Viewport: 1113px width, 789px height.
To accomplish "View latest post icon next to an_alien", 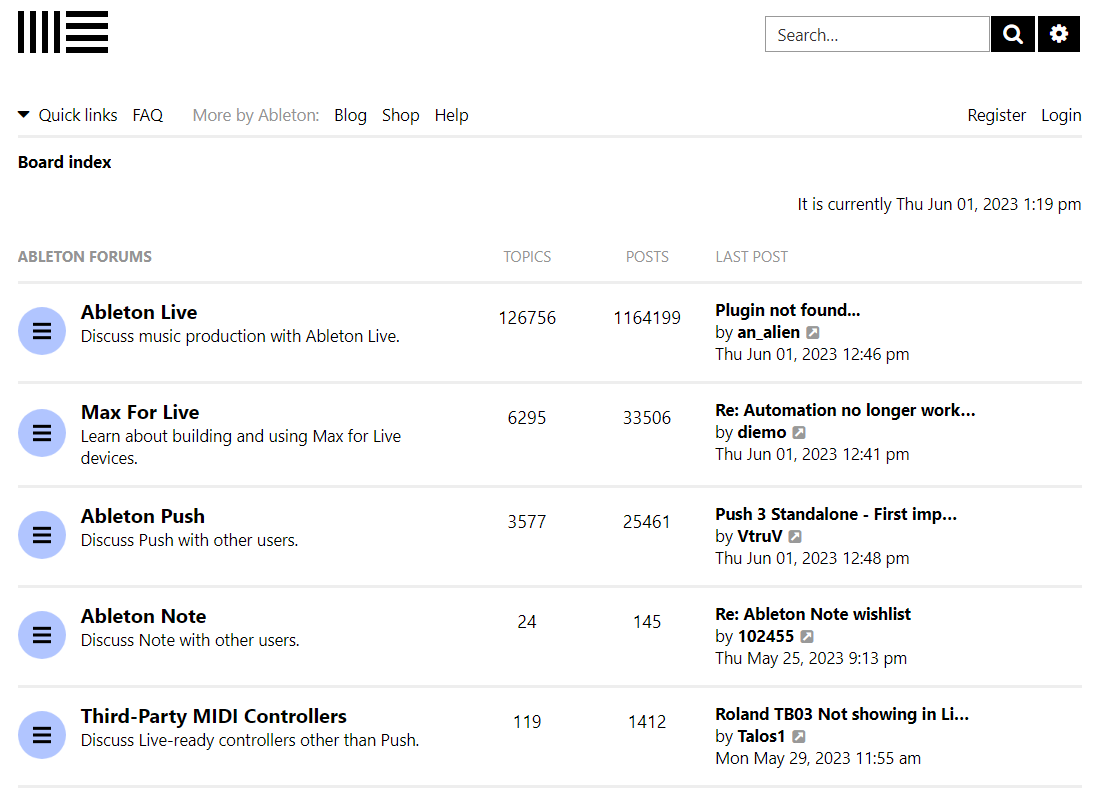I will pyautogui.click(x=813, y=333).
